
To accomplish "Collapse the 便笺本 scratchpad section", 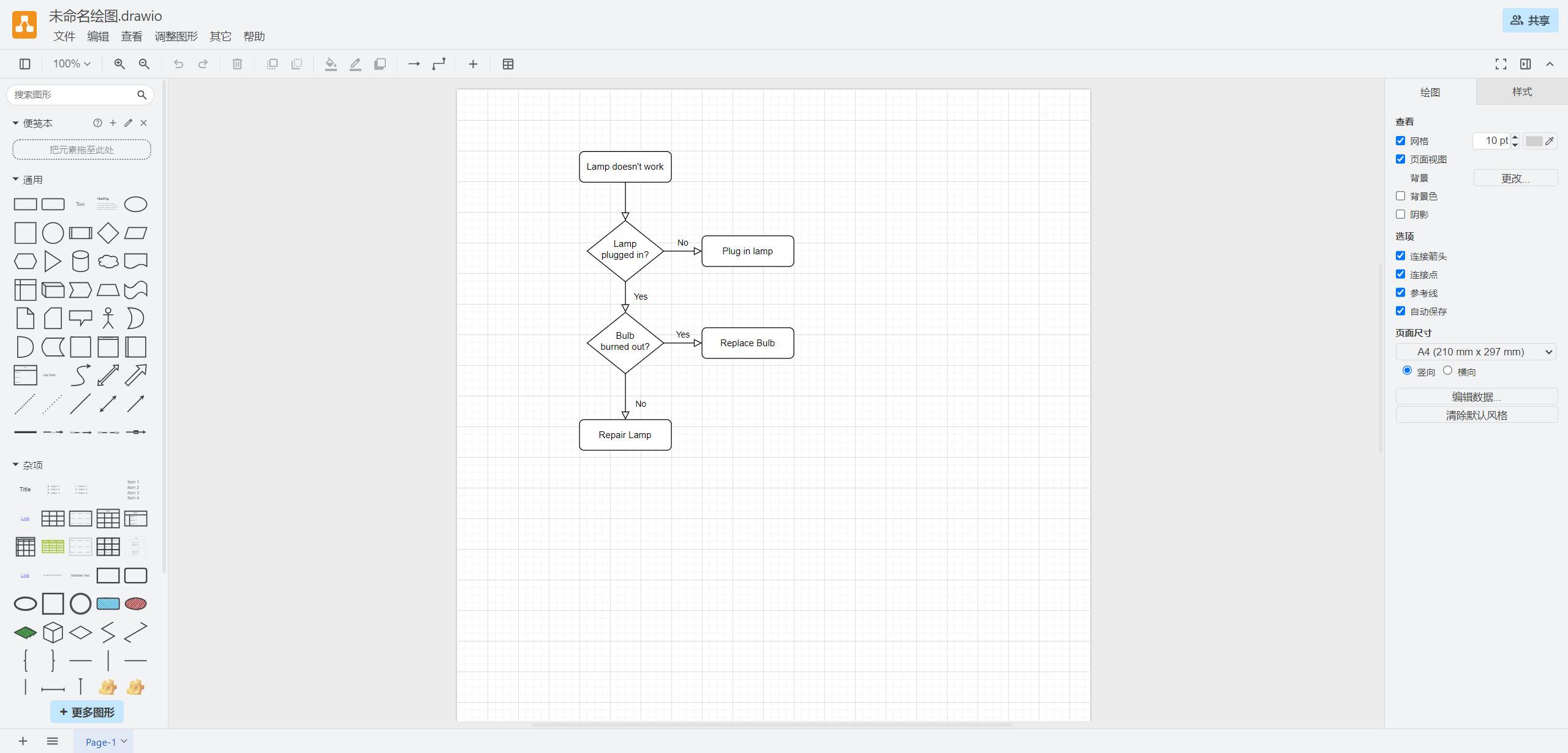I will pos(15,123).
